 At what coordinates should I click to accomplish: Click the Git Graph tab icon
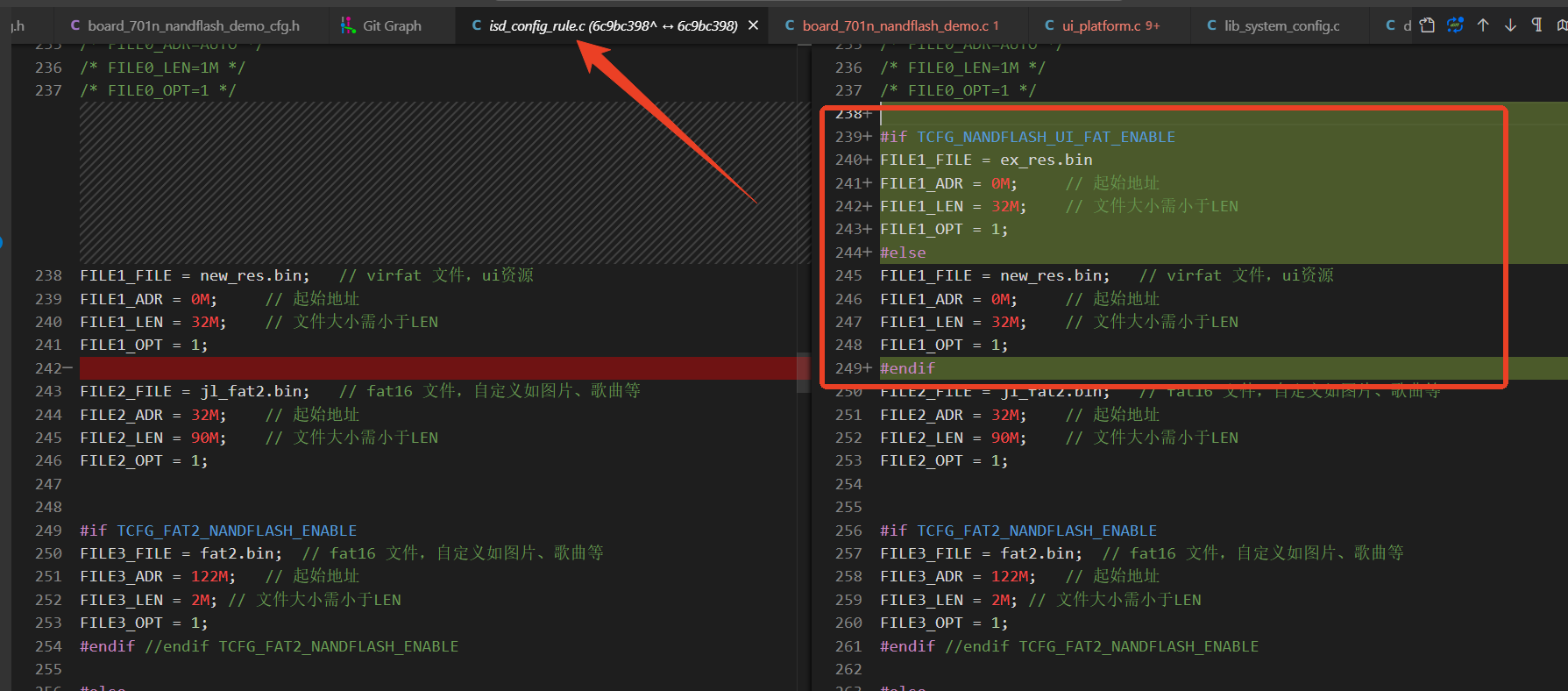tap(348, 25)
